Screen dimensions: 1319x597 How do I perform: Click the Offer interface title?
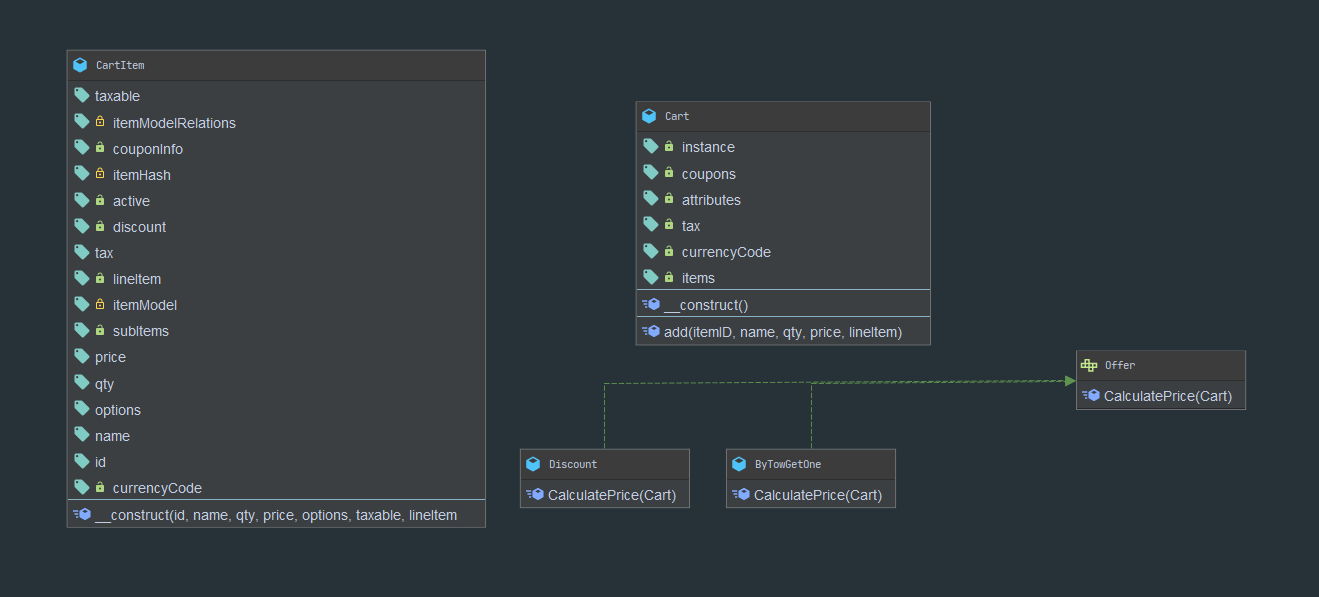[x=1120, y=365]
